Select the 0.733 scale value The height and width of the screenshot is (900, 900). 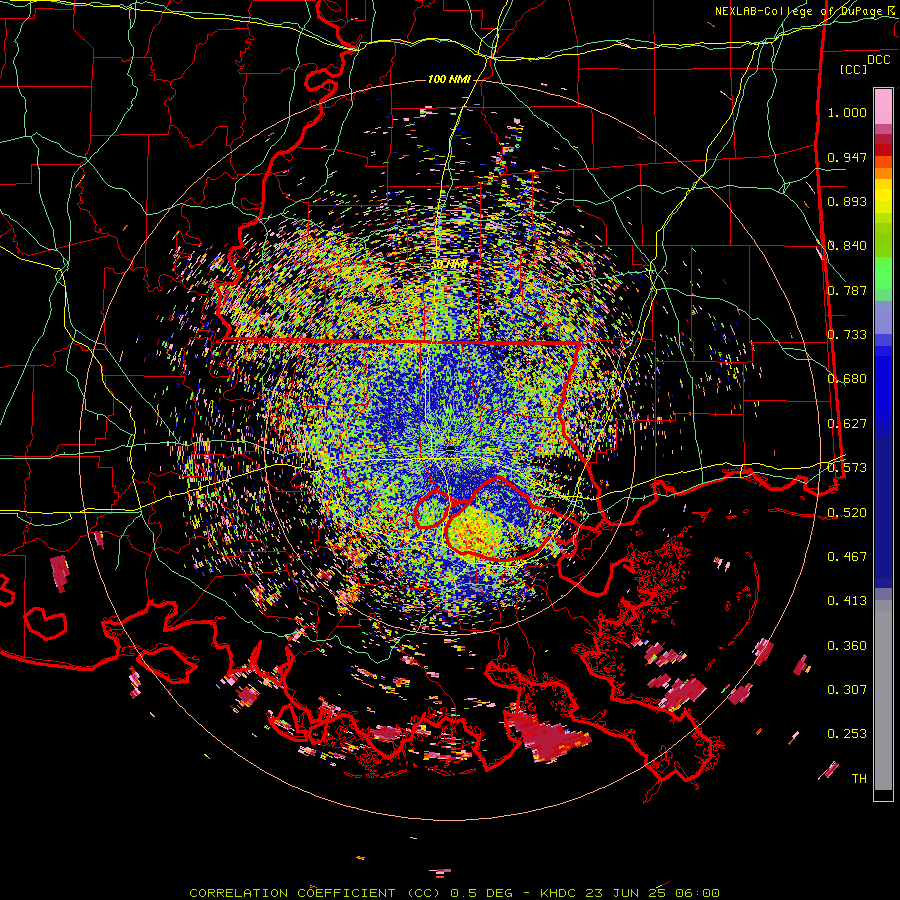pos(847,335)
